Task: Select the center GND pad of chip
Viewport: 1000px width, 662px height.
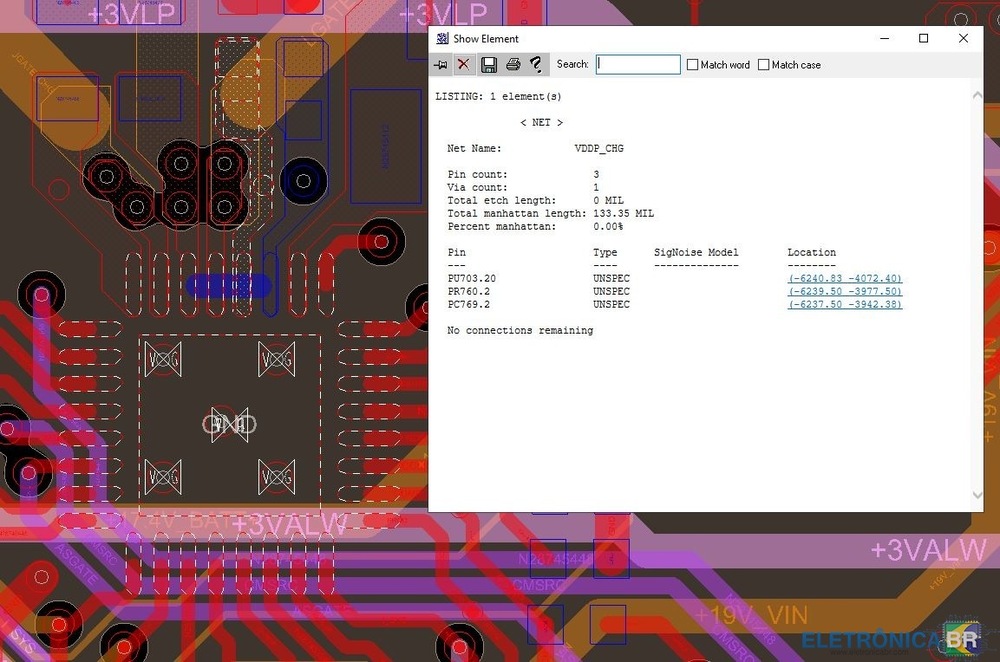Action: click(x=230, y=426)
